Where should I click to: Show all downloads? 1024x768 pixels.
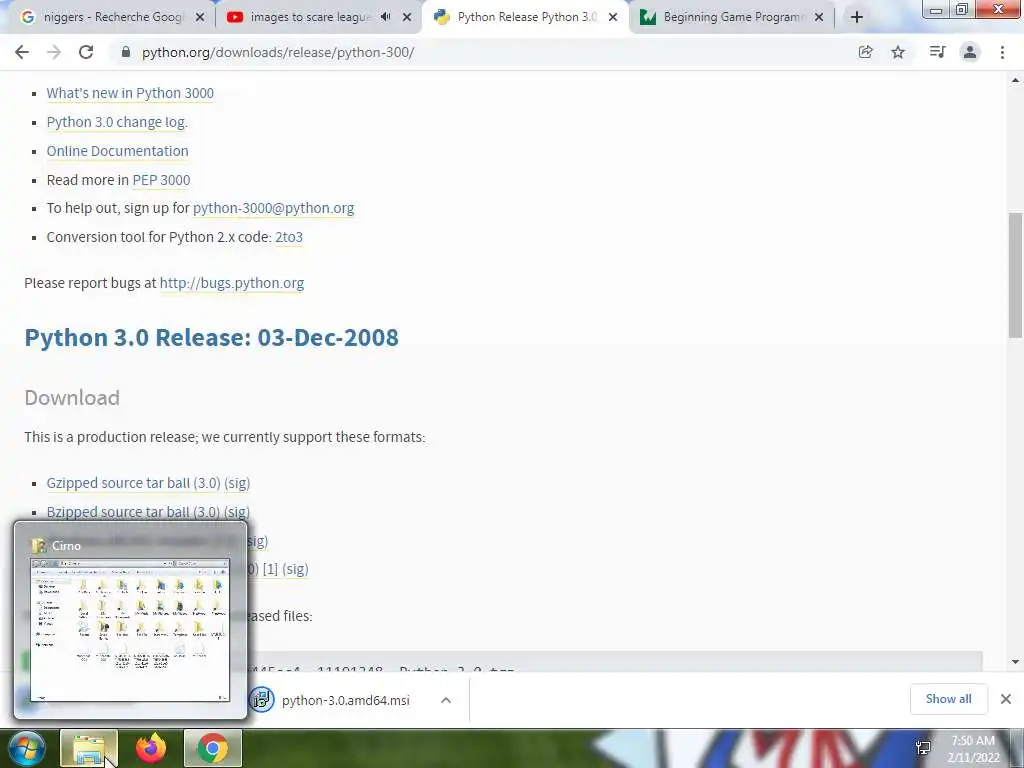[948, 699]
